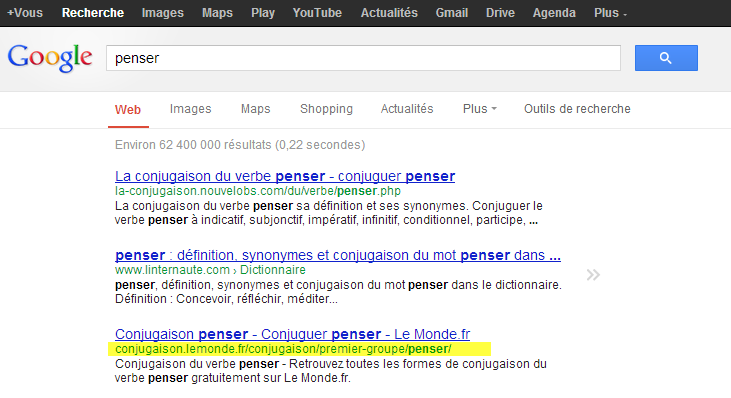Screen dimensions: 731x398
Task: Open the linternaute "penser : définition" result
Action: click(338, 255)
